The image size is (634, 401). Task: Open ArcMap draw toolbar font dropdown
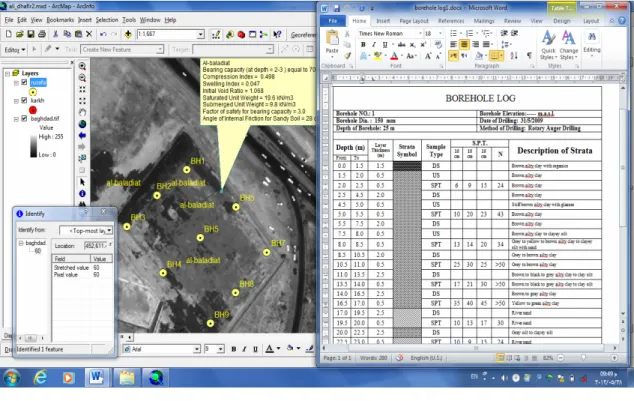pos(197,349)
